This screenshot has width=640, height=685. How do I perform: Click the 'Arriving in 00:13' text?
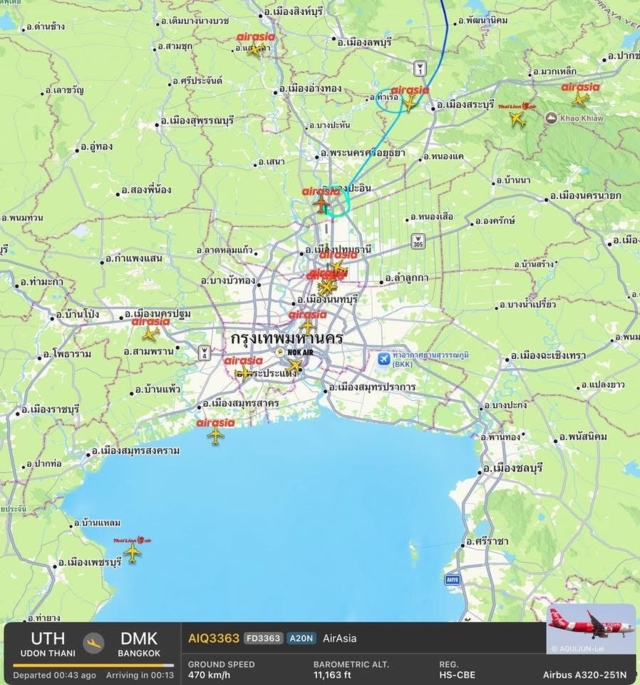140,675
